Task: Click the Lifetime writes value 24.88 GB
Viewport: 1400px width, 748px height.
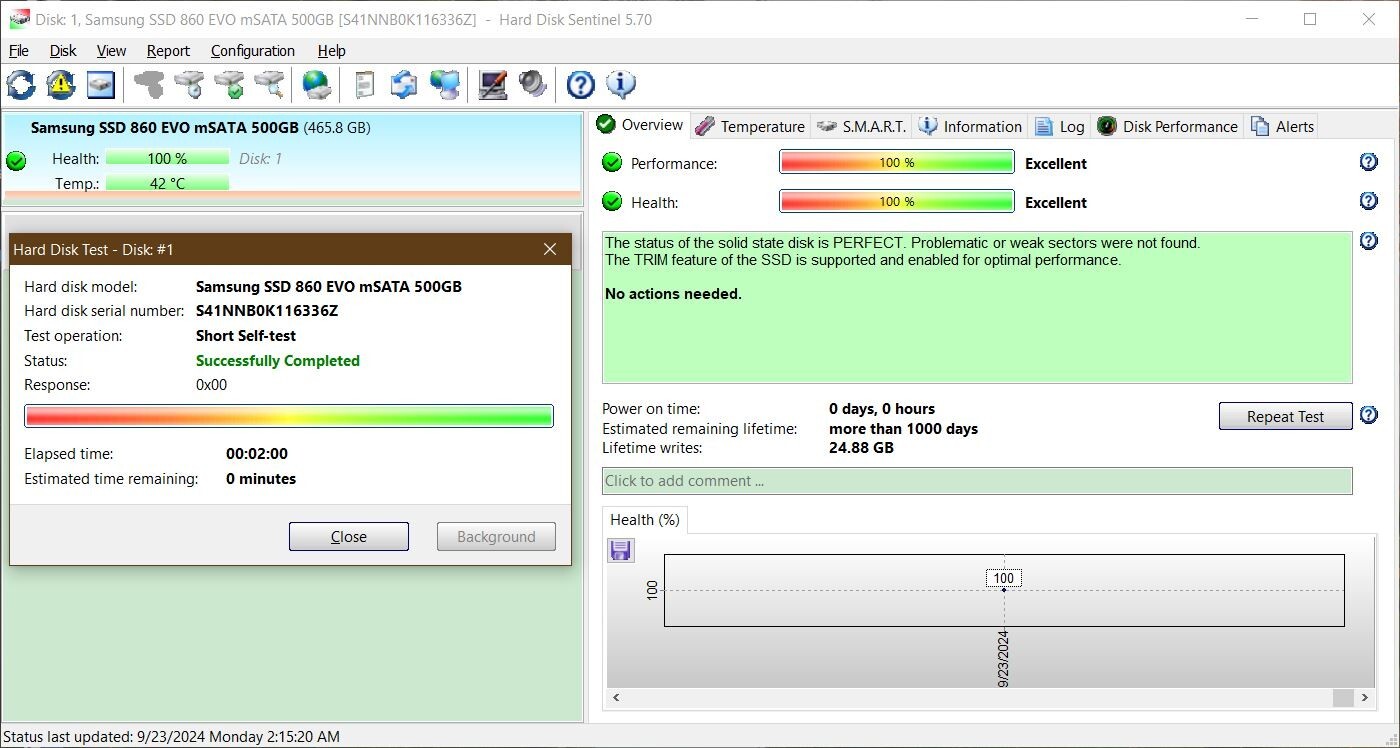Action: coord(861,448)
